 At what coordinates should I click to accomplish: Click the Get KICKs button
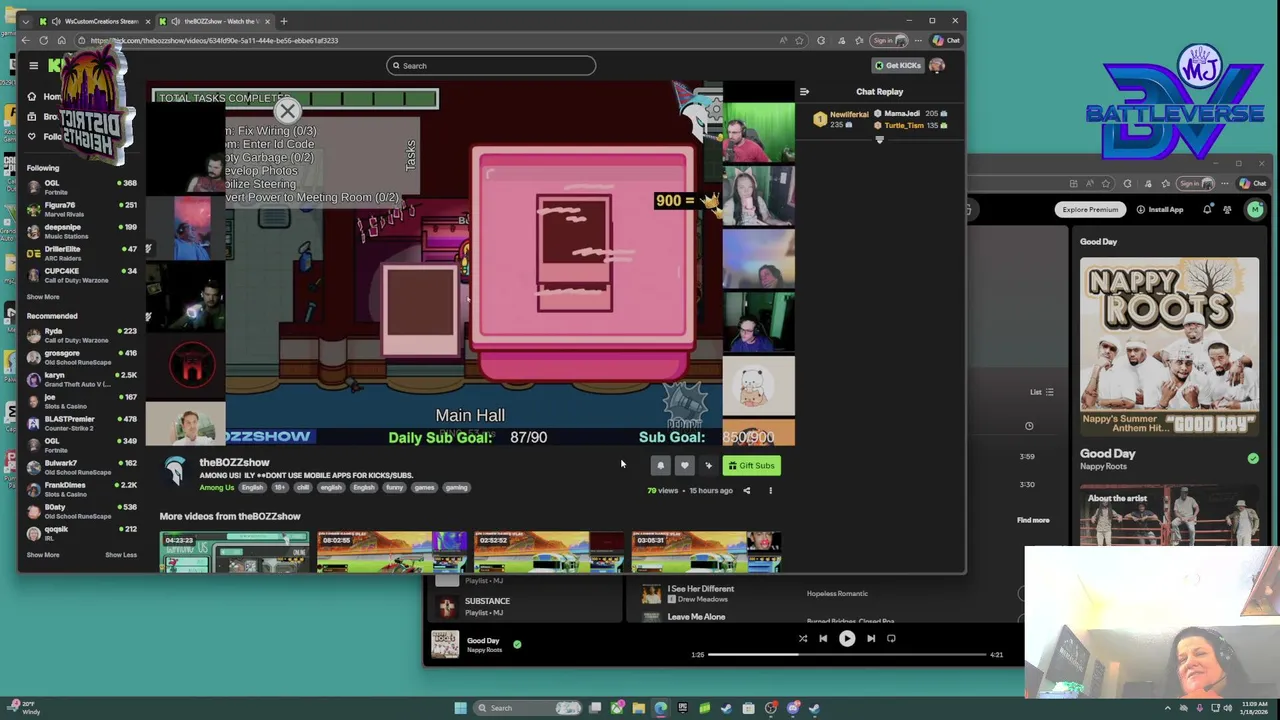click(898, 66)
